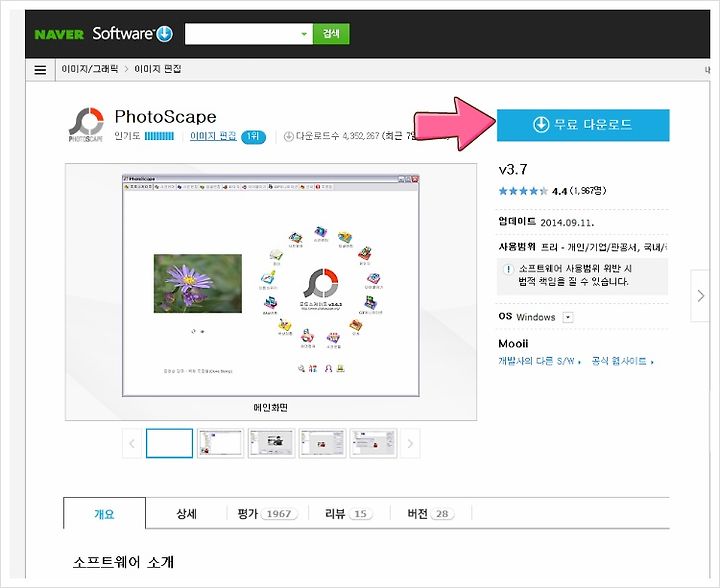Switch to the 버전 28 tab

(x=431, y=513)
